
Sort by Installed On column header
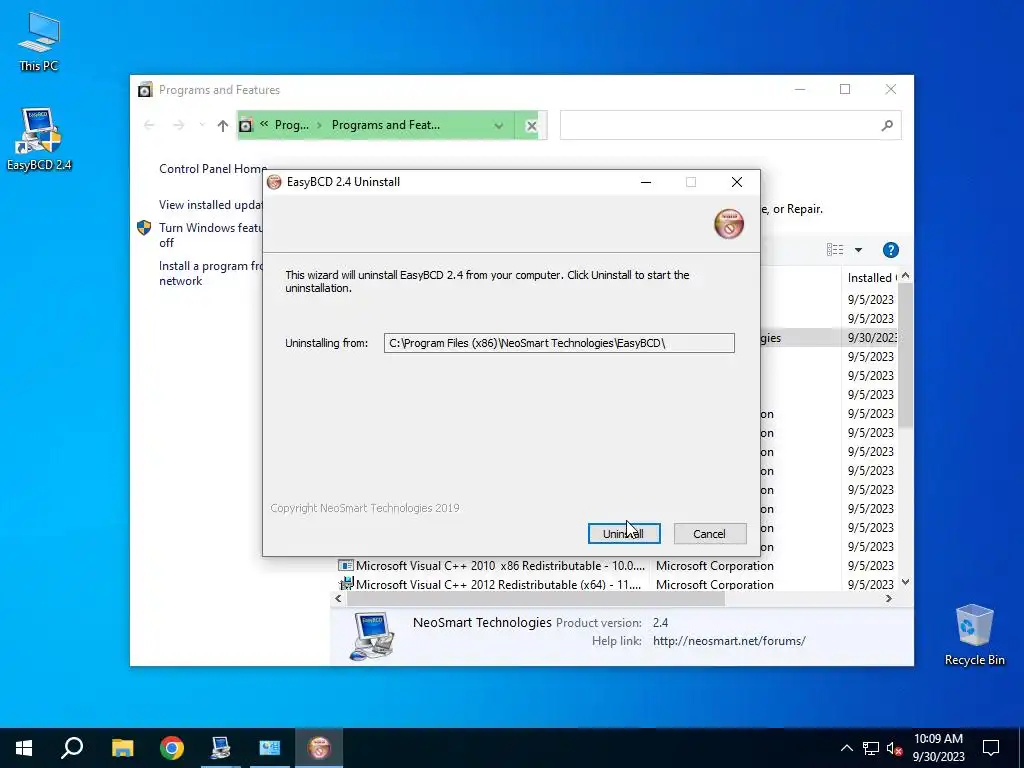click(872, 278)
